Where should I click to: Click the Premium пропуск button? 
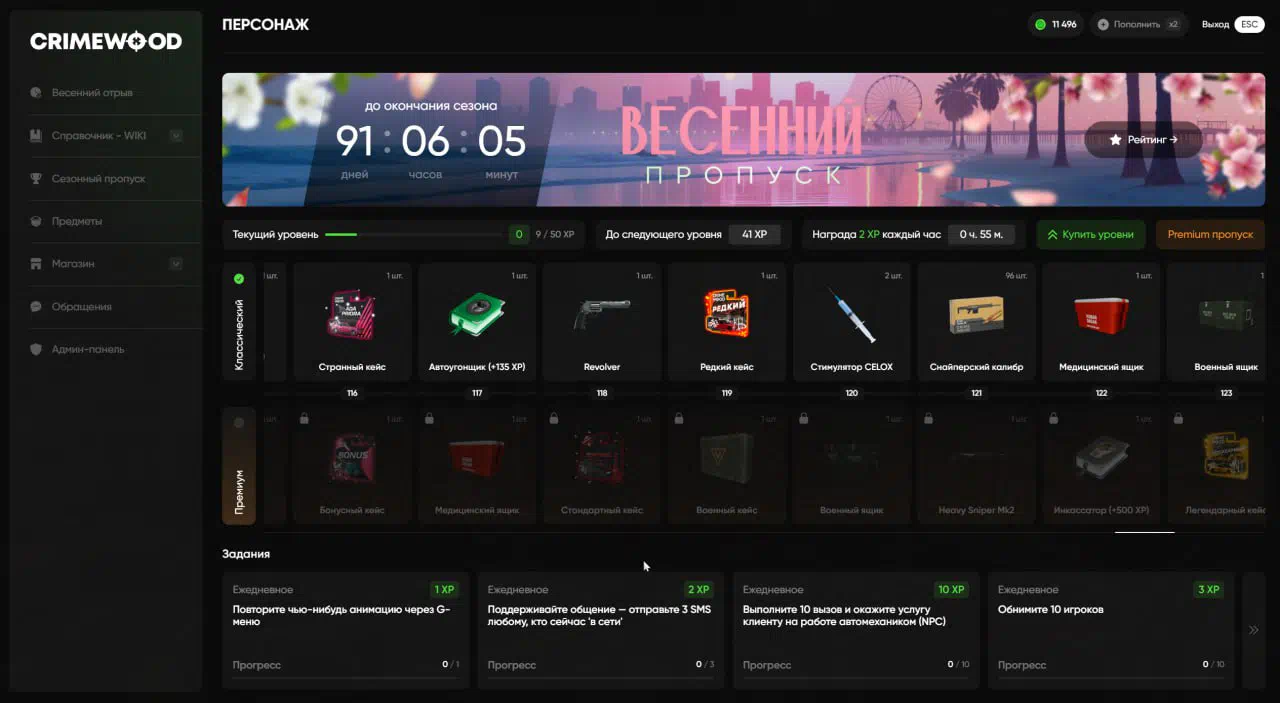point(1210,235)
